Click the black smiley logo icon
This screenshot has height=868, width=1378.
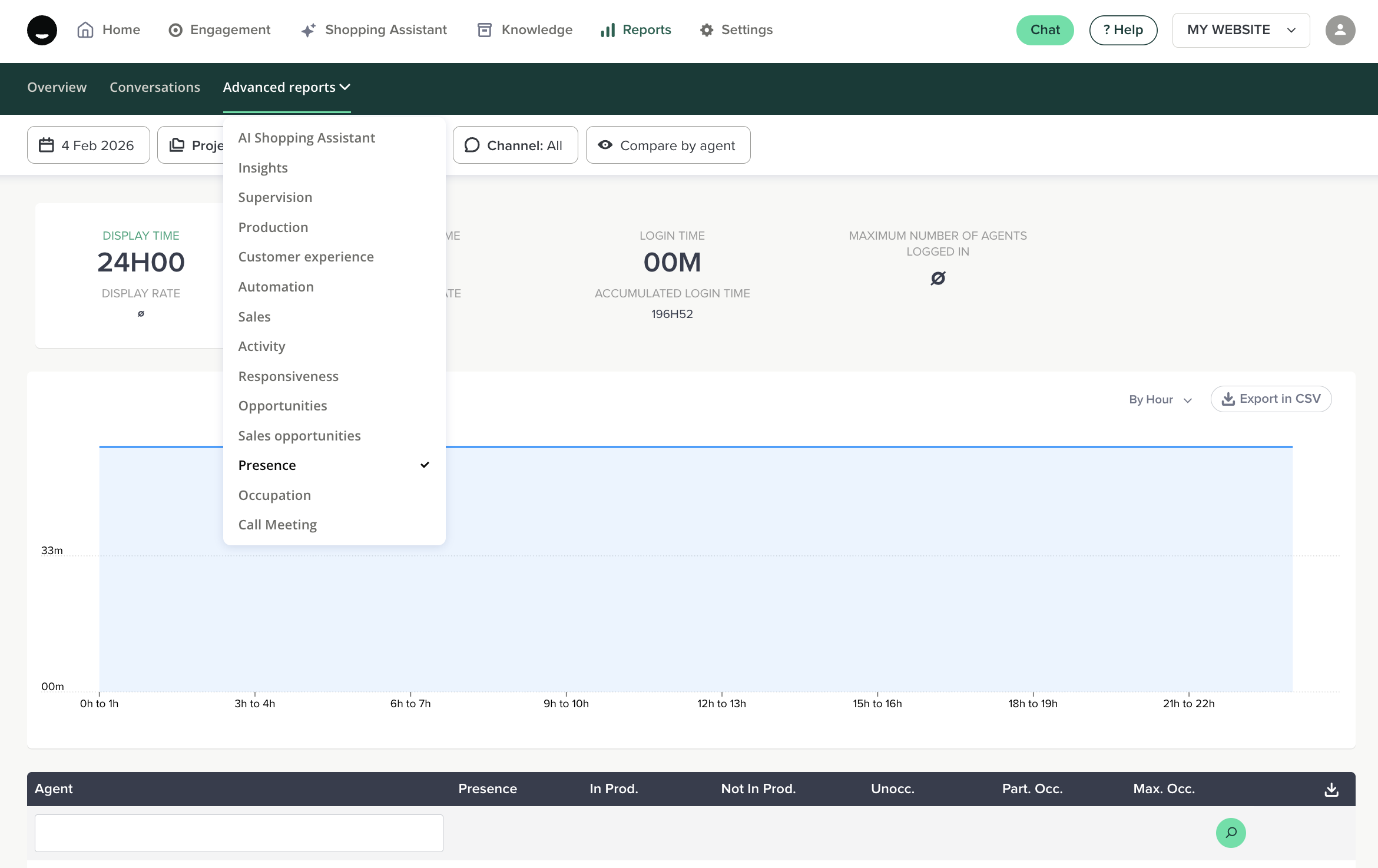42,30
